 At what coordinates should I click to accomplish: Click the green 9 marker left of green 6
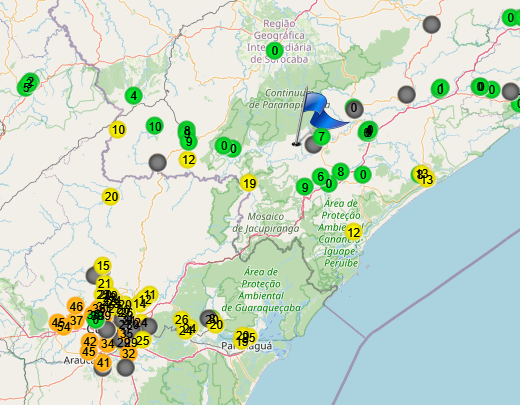pyautogui.click(x=305, y=187)
